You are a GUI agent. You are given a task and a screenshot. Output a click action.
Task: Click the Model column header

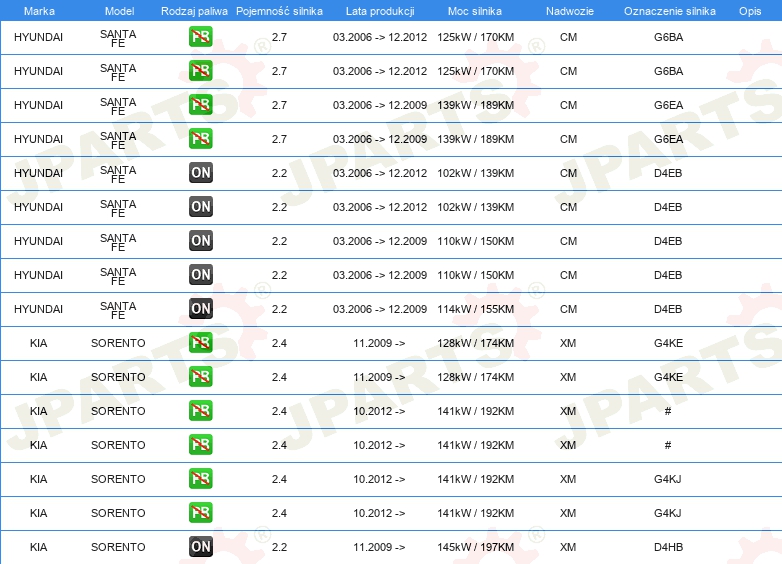(x=118, y=10)
